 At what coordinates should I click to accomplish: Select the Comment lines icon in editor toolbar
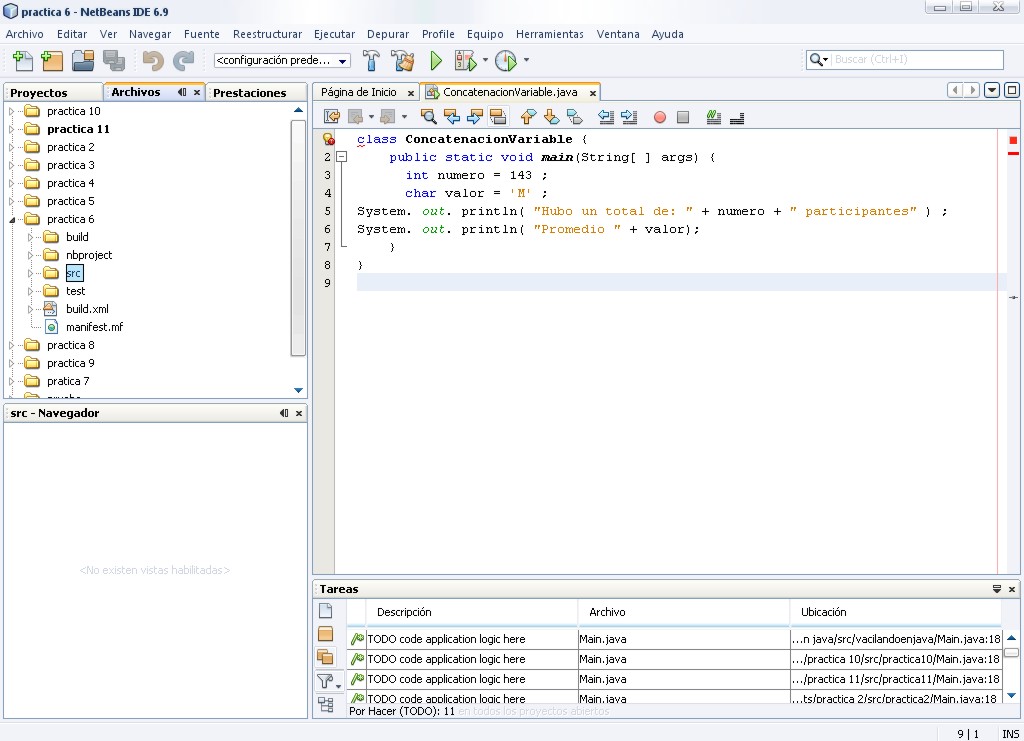[x=712, y=117]
